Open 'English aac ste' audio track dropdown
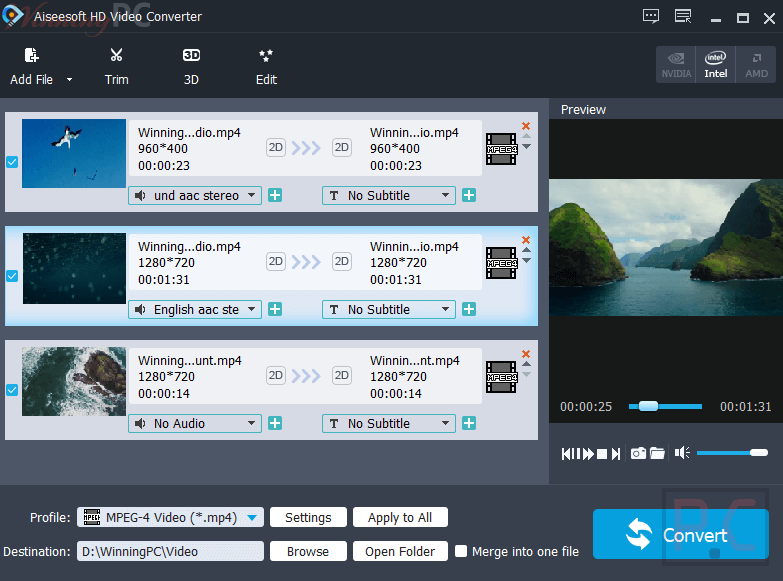The image size is (783, 581). pyautogui.click(x=195, y=309)
